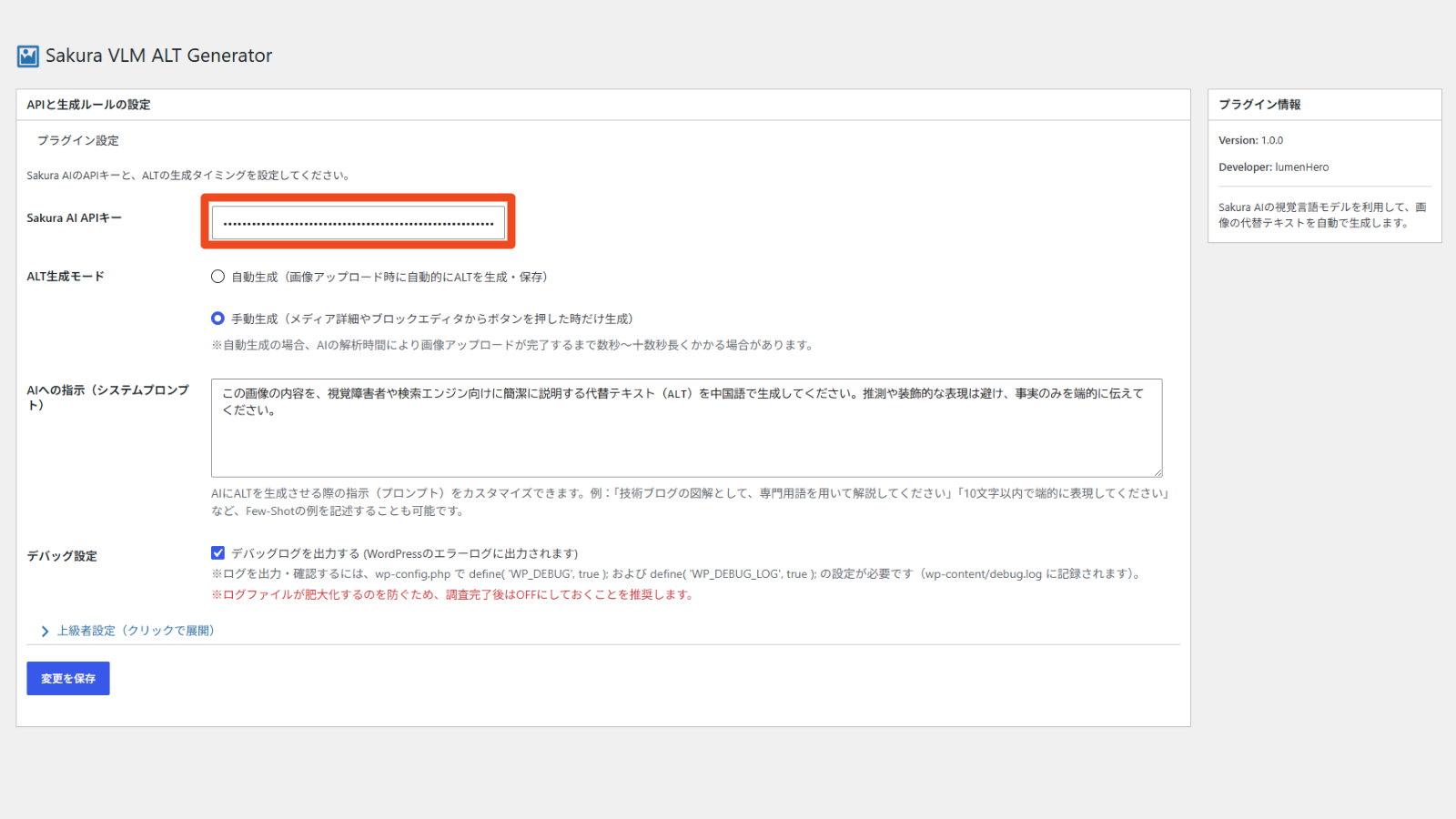Click the 自動生成 mode label text

coord(389,277)
